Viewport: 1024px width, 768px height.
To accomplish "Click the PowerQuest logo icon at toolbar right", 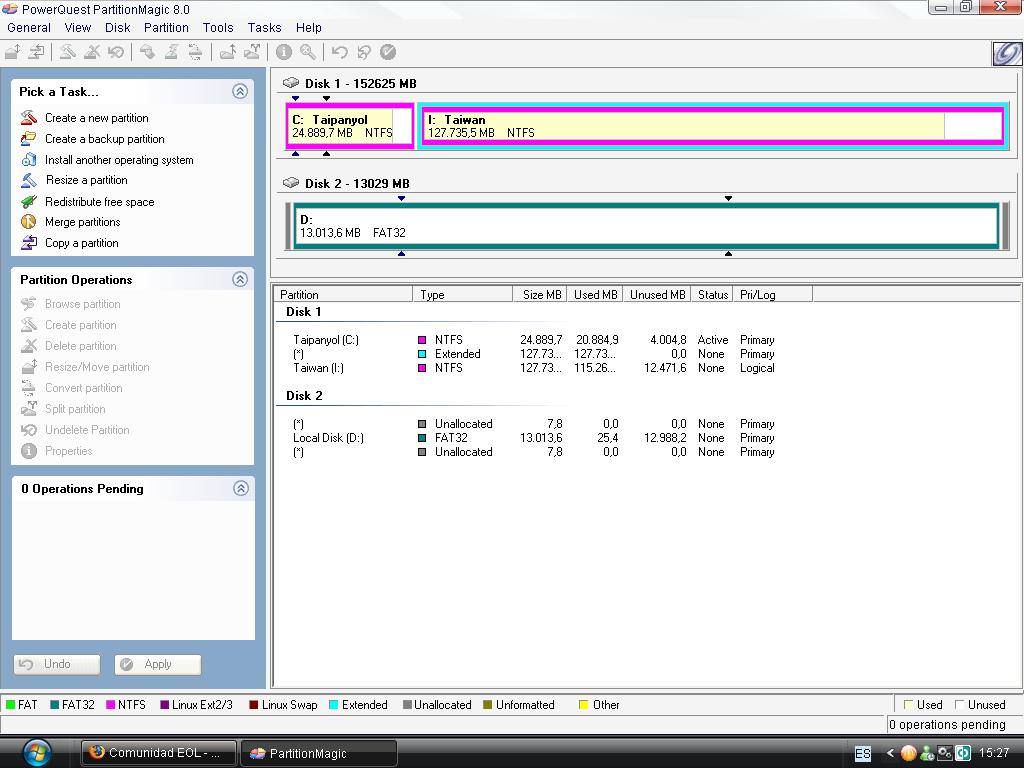I will 1006,53.
